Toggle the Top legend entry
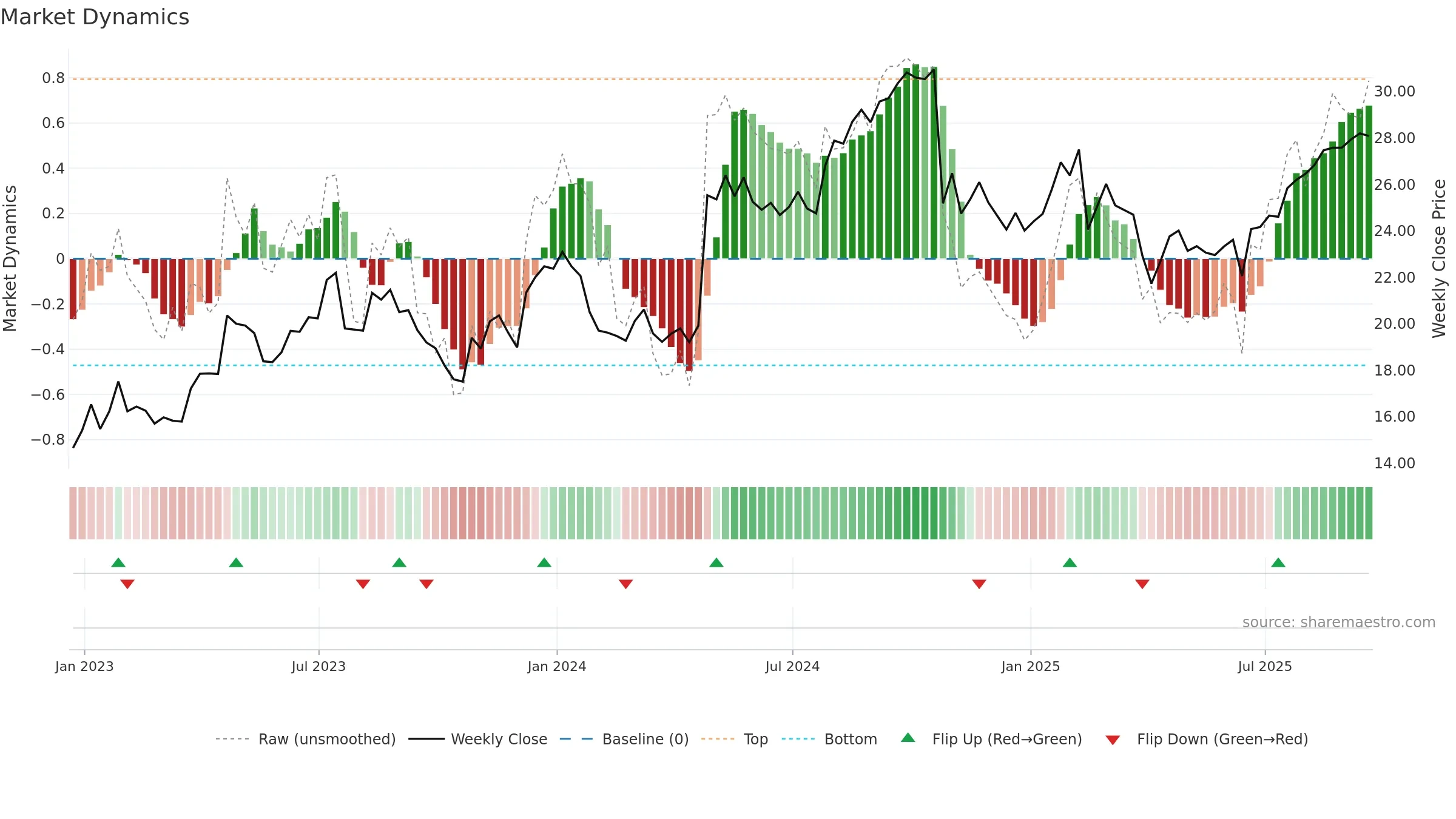 pos(735,739)
